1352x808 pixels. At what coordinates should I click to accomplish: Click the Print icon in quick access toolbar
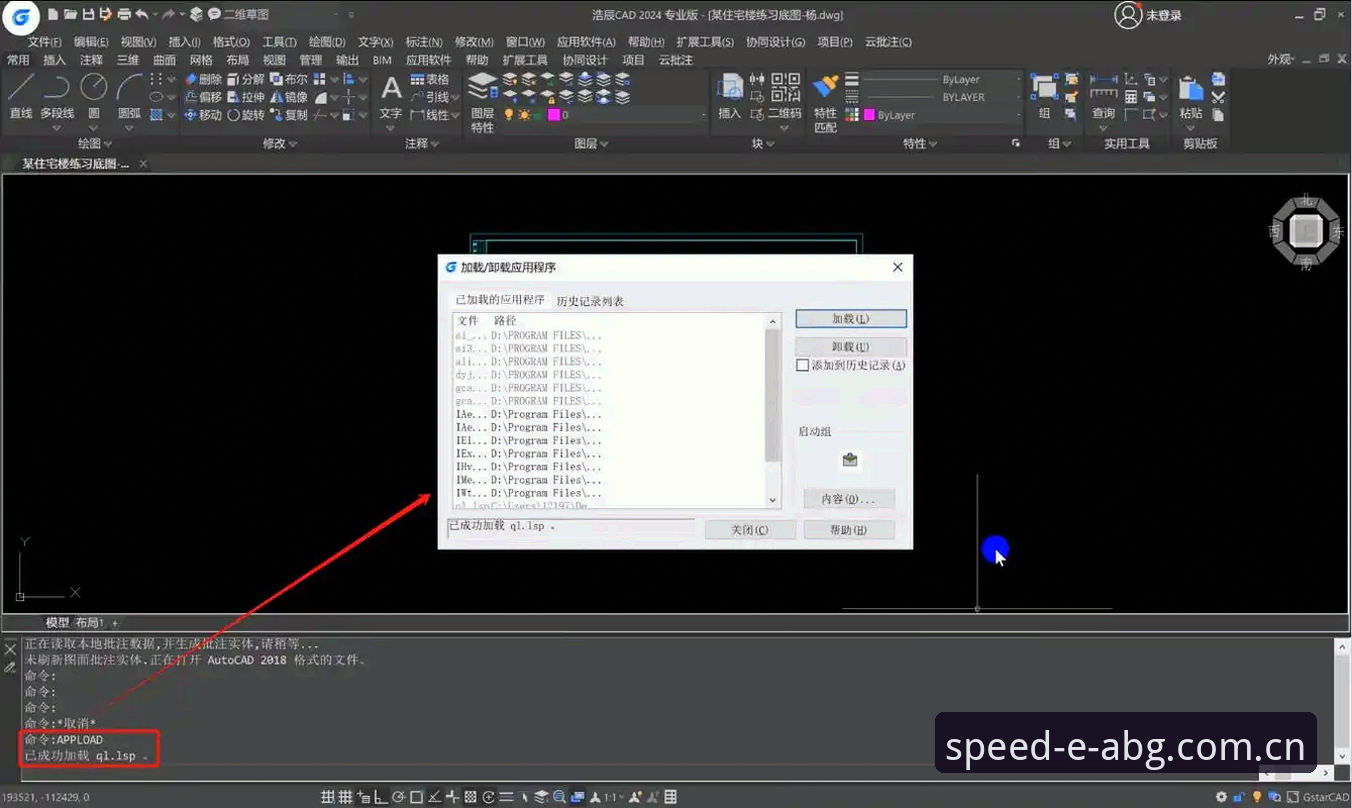coord(124,15)
